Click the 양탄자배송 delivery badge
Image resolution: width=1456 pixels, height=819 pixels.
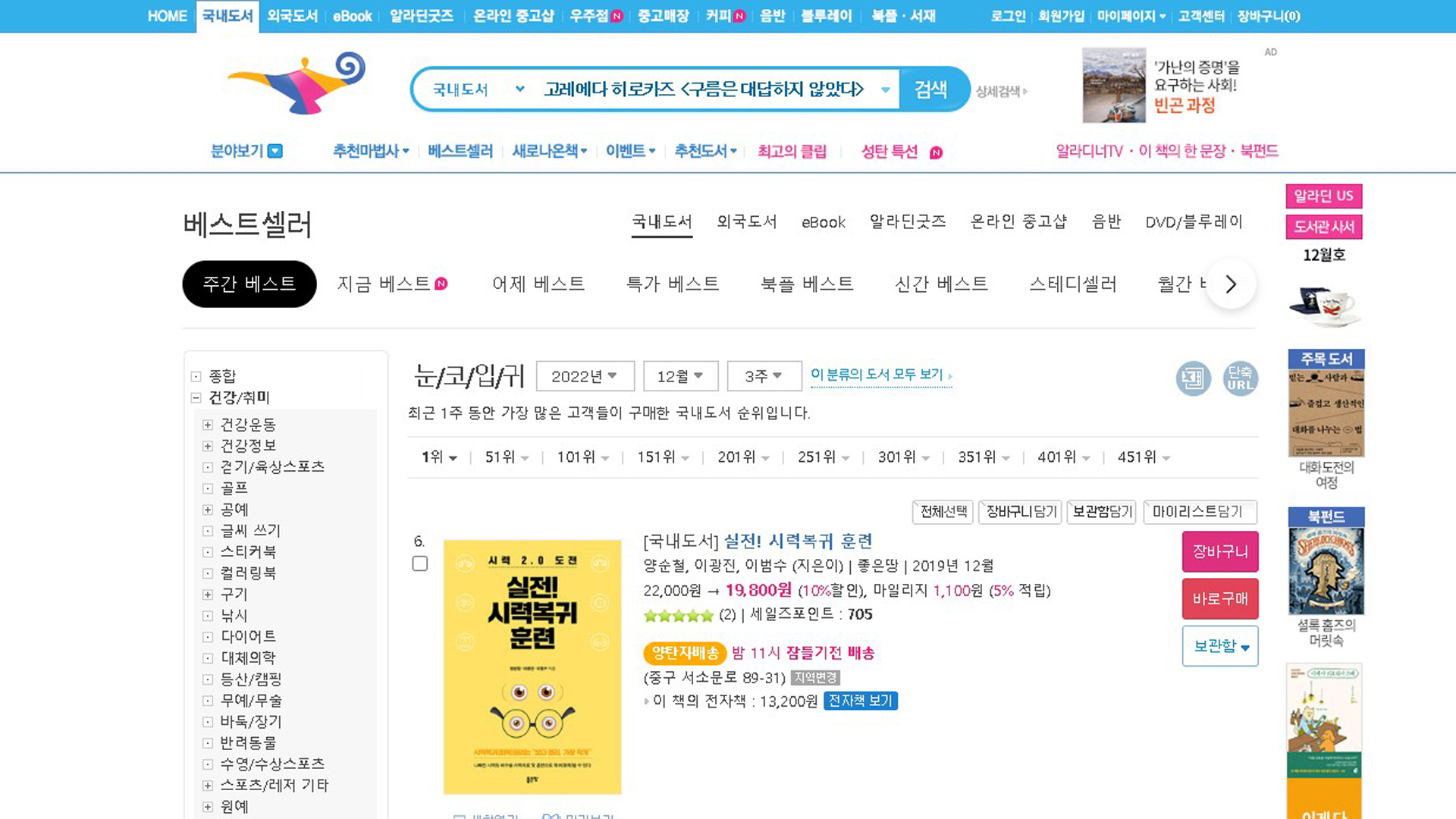(685, 653)
